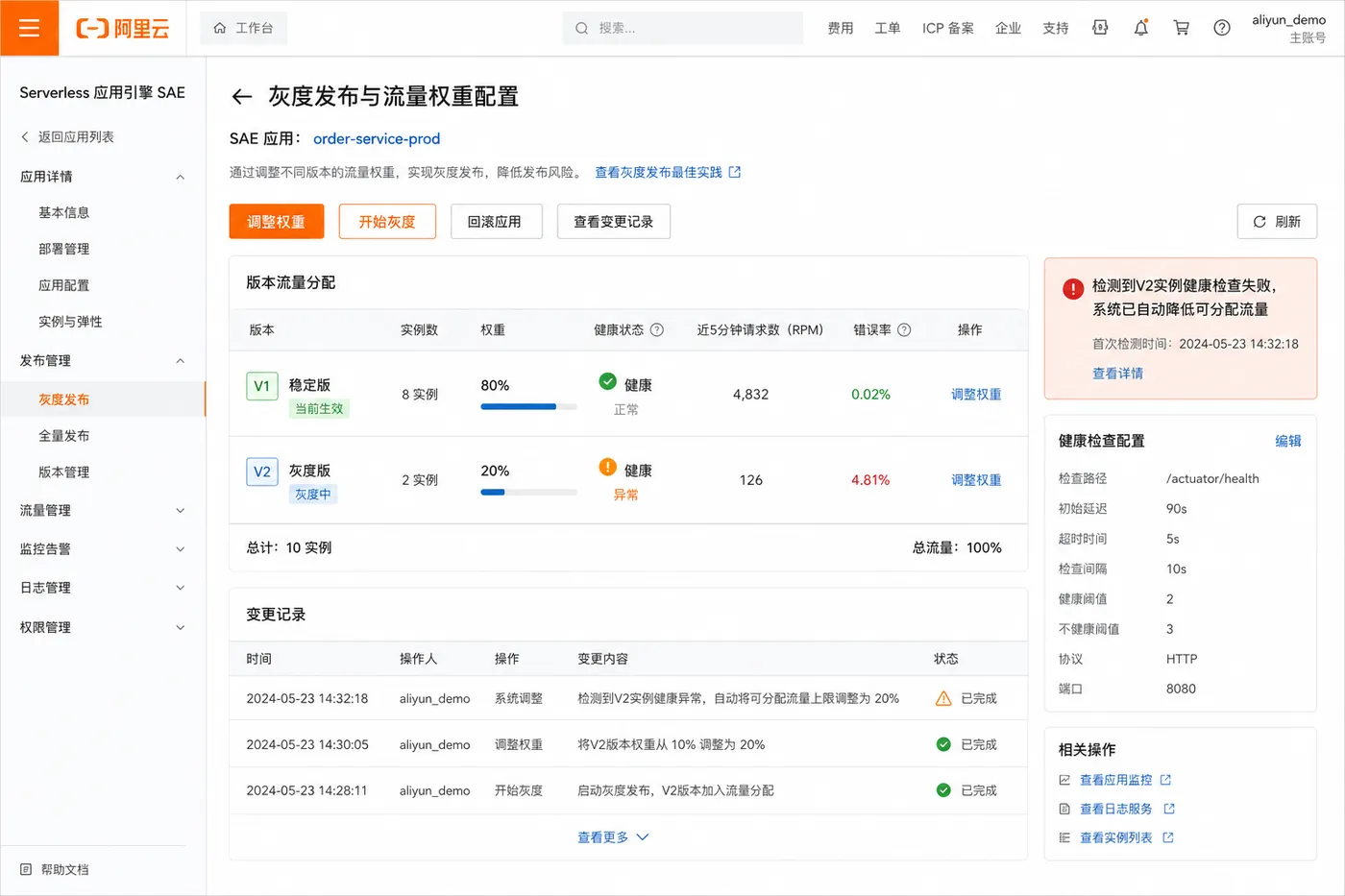The image size is (1345, 896).
Task: Click the 工作台 workbench button
Action: point(244,28)
